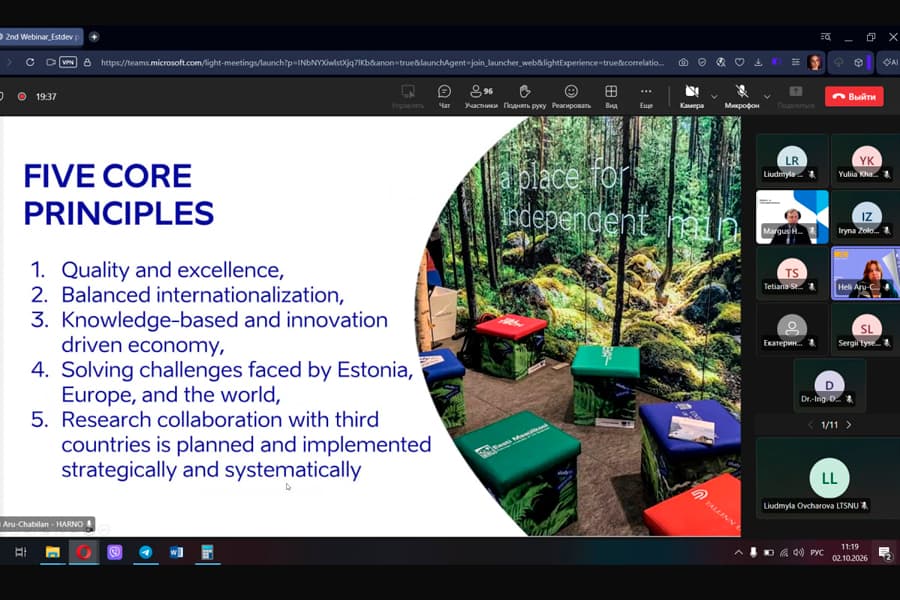Select the 2nd Webinar_Estdev tab
Viewport: 900px width, 600px height.
[40, 37]
